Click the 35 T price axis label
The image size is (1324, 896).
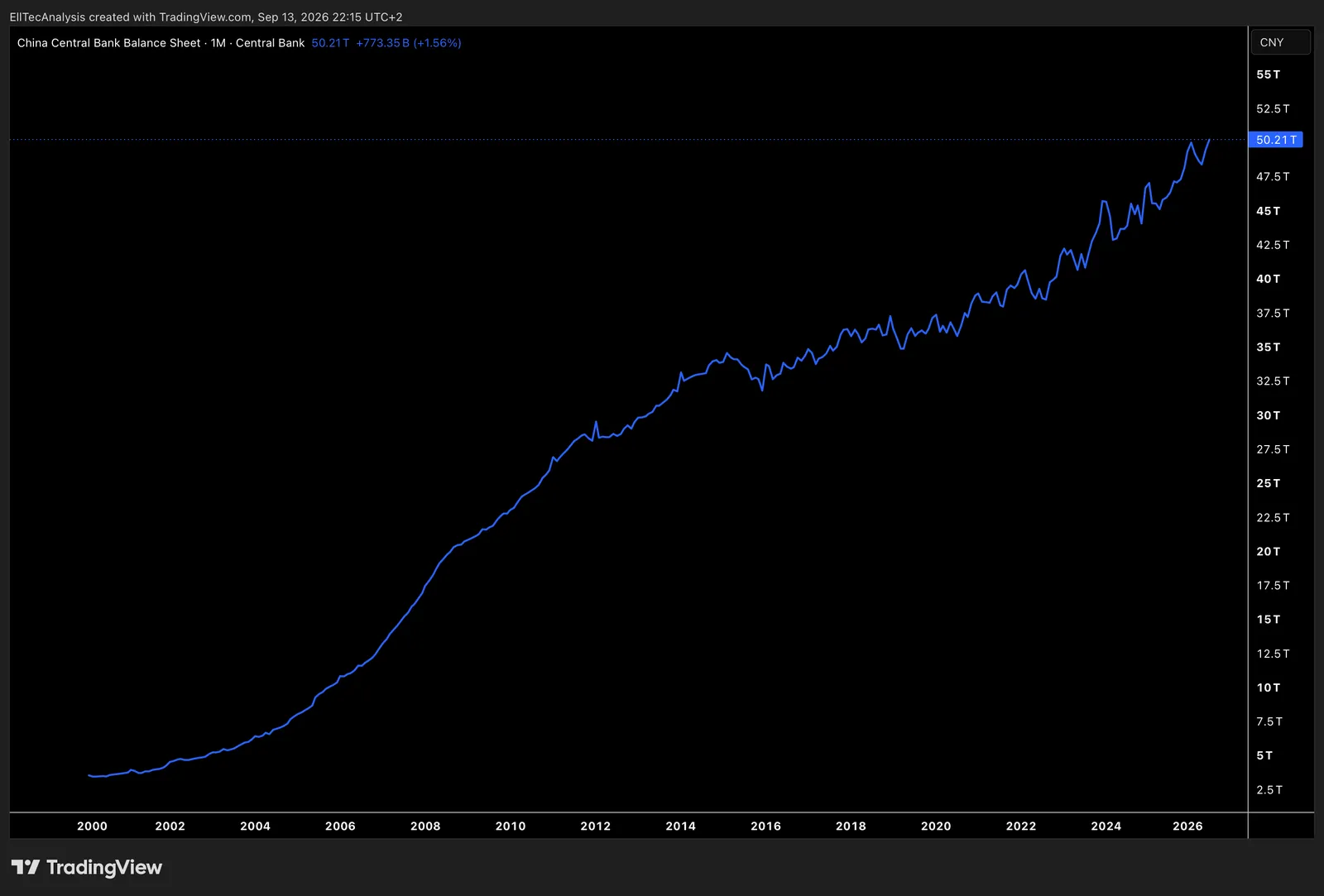point(1268,347)
